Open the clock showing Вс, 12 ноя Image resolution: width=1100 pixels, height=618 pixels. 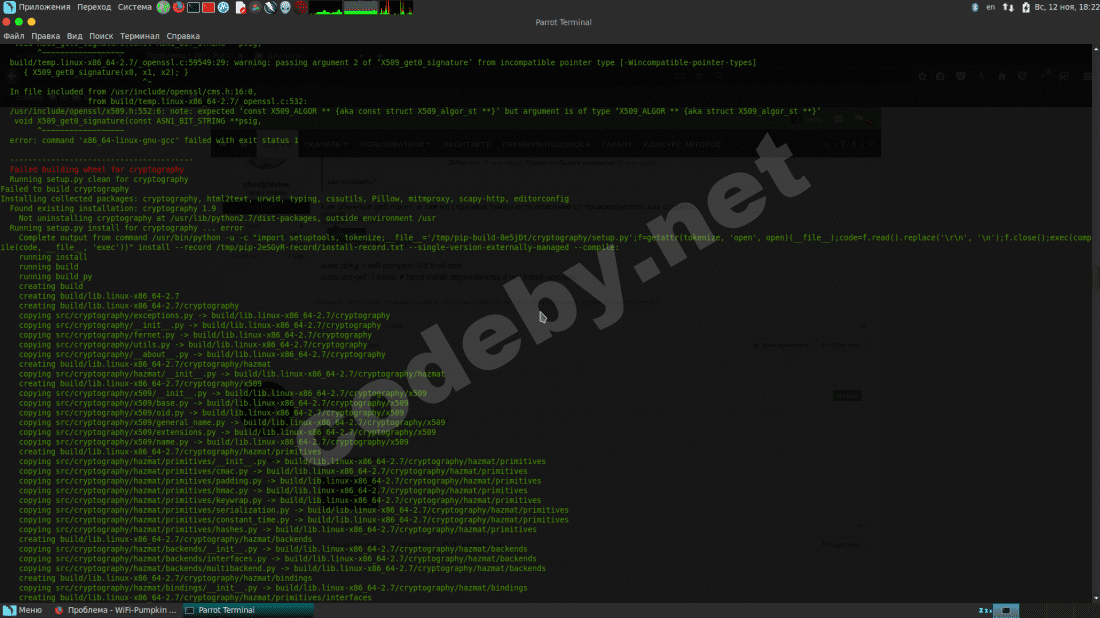pyautogui.click(x=1064, y=7)
